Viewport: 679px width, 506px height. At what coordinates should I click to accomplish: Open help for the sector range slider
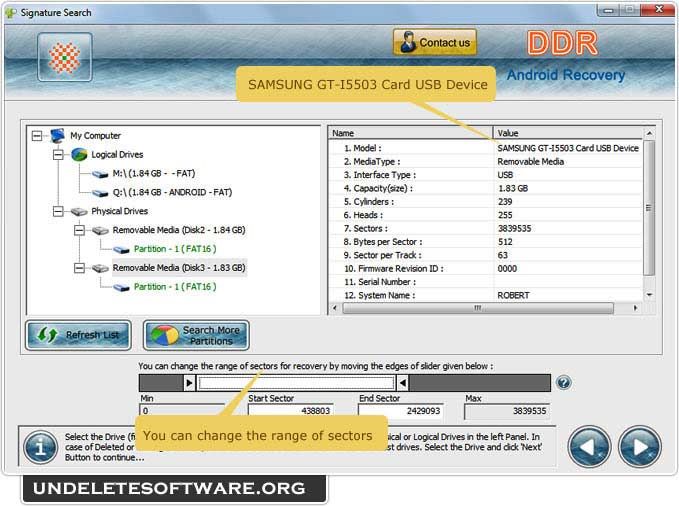point(564,383)
